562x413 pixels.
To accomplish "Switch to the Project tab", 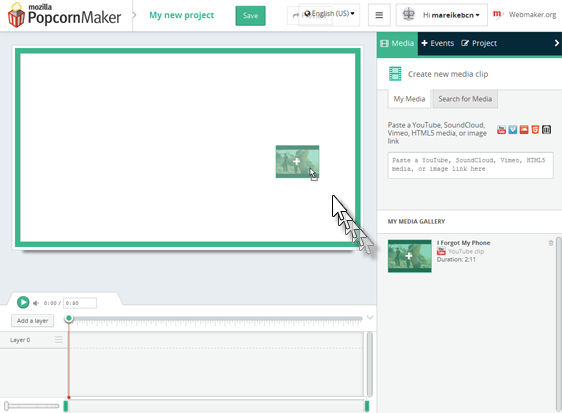I will coord(479,43).
